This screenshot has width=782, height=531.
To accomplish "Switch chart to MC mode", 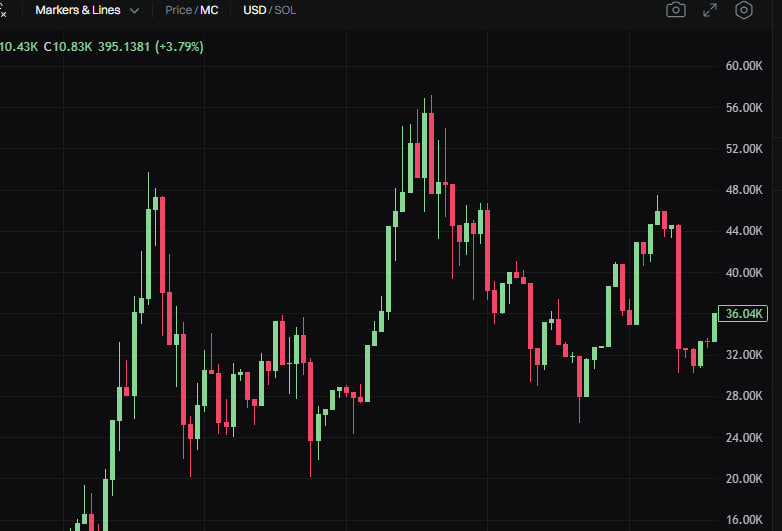I will click(209, 10).
